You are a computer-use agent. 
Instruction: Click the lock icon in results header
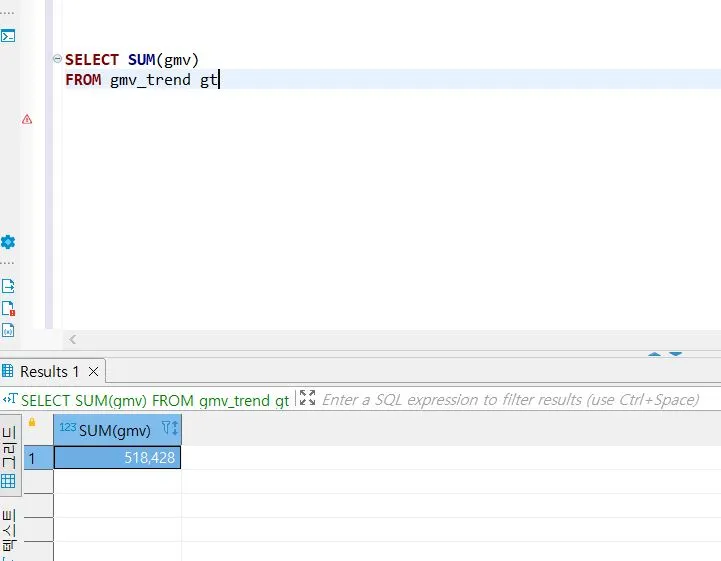tap(32, 422)
